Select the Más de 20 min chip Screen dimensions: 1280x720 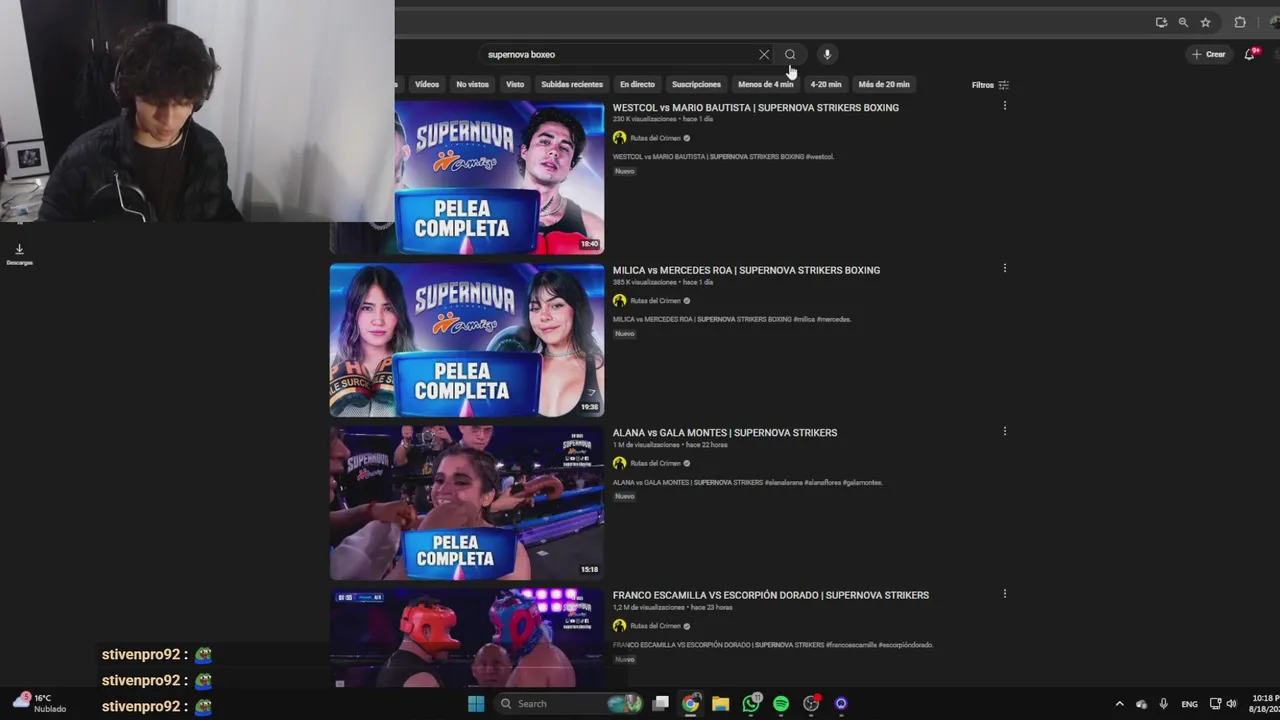point(884,84)
